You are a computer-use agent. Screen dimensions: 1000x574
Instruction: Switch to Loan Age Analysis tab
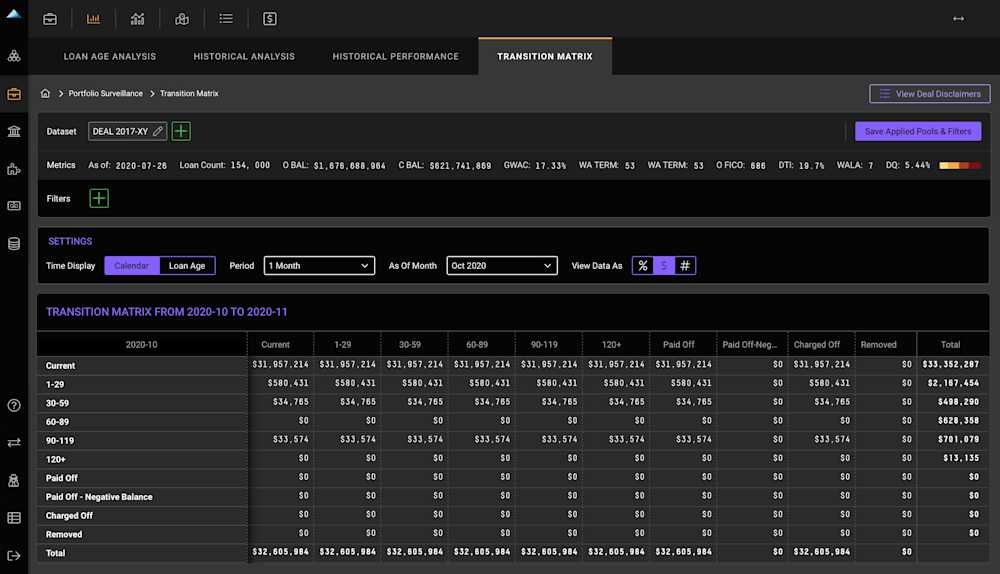110,57
